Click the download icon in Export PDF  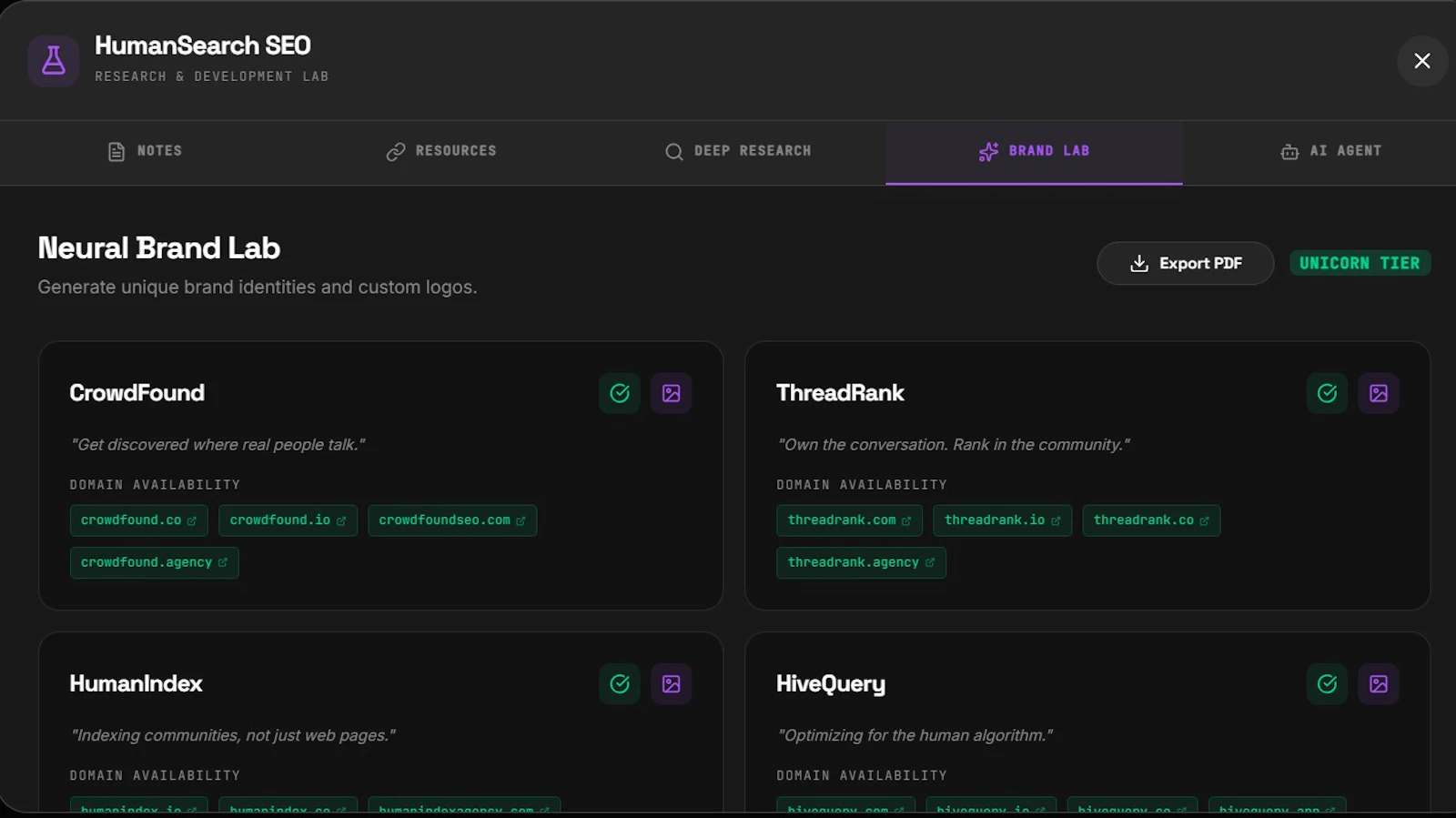[1138, 264]
